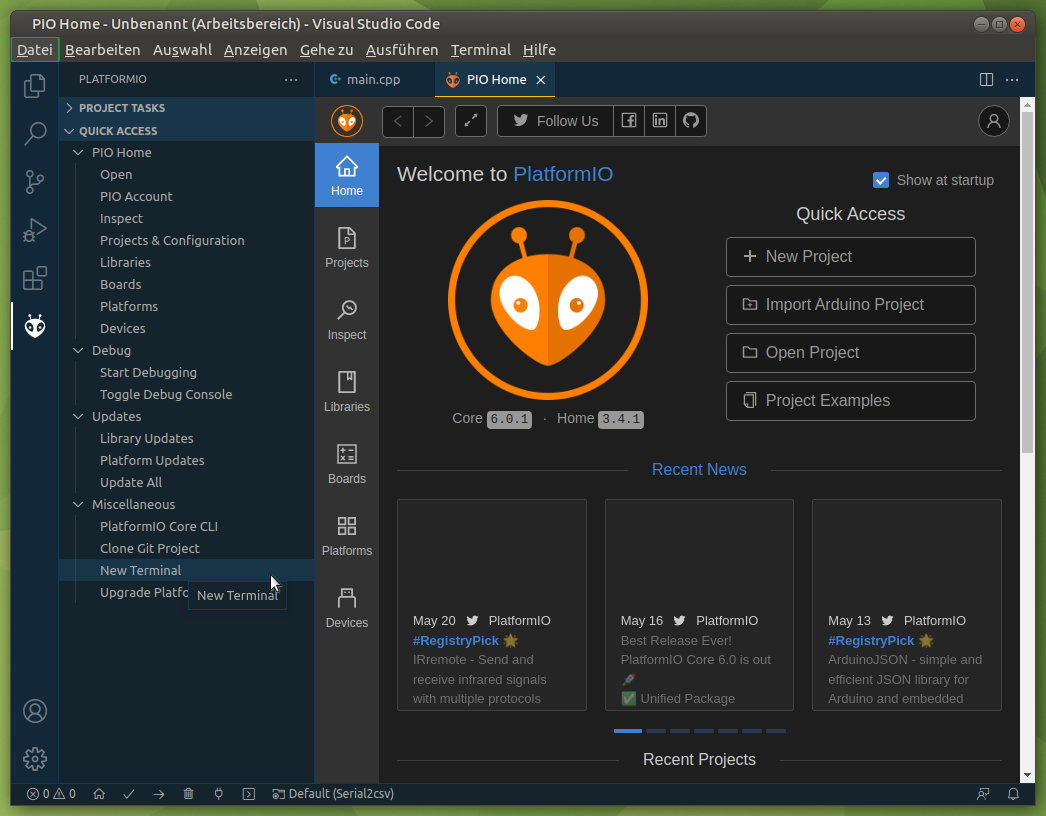1046x816 pixels.
Task: Click the Default (Serial2csv) environment switcher
Action: pyautogui.click(x=333, y=794)
